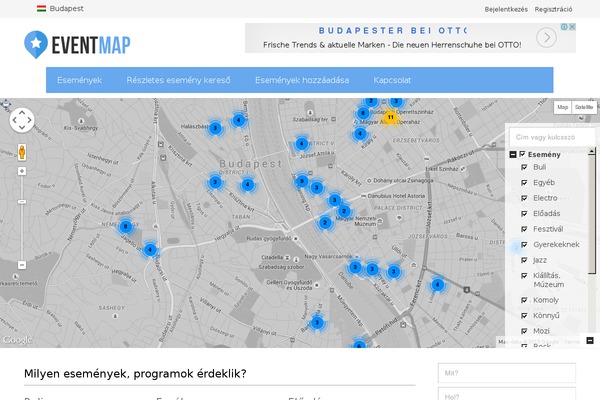Open the 4 cluster near Ferenc krt
The height and width of the screenshot is (400, 600).
click(437, 284)
